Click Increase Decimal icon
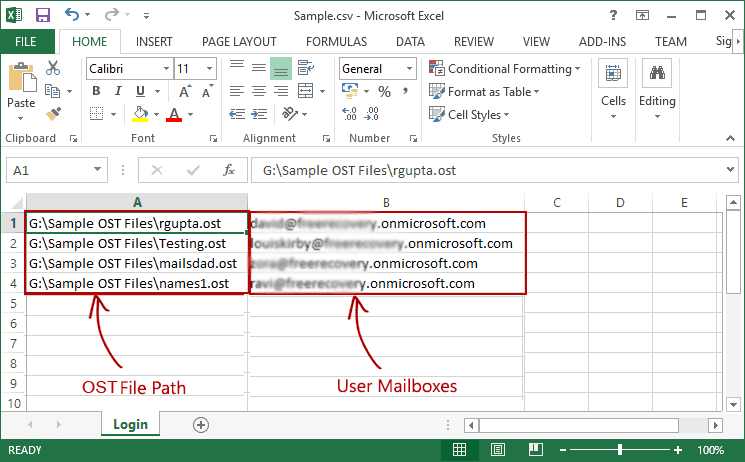Screen dimensions: 745x462 (x=349, y=114)
